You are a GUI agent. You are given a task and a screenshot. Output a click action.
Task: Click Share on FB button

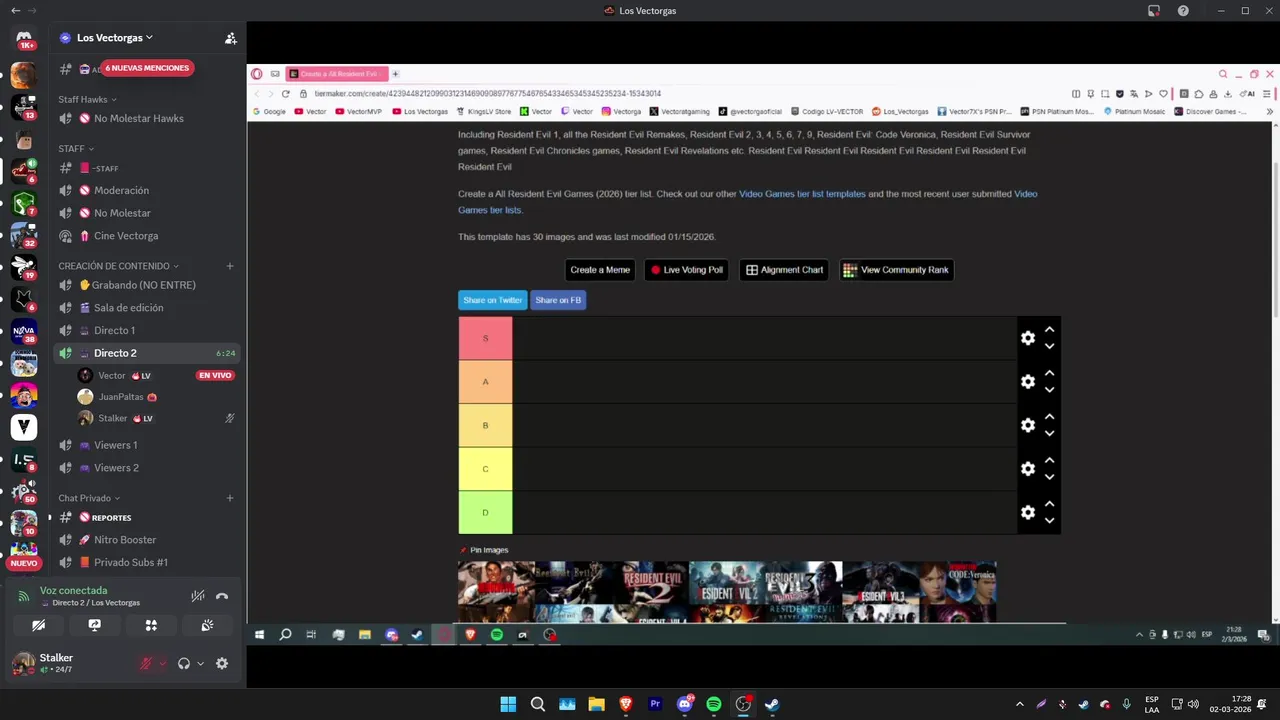(x=558, y=300)
